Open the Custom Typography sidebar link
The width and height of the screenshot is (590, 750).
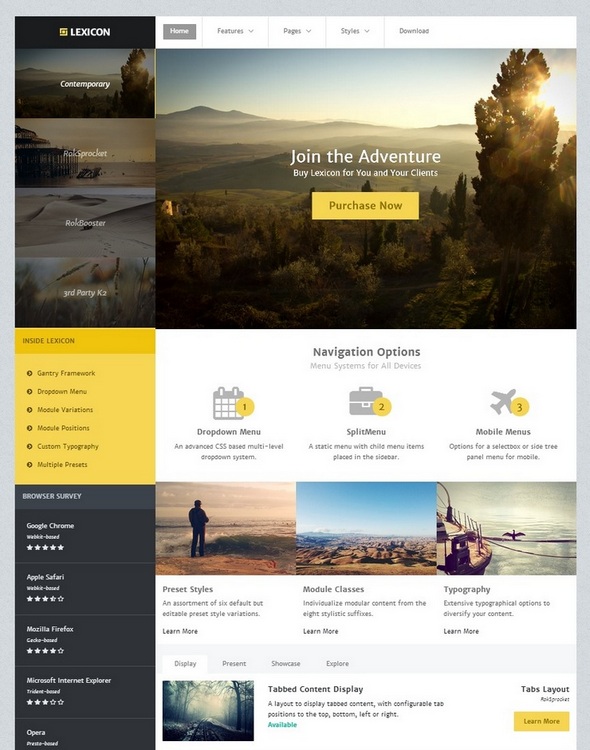pyautogui.click(x=68, y=446)
